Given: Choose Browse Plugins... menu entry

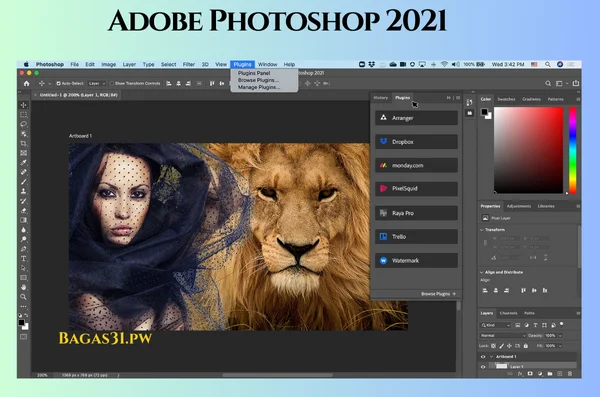Looking at the screenshot, I should point(258,80).
